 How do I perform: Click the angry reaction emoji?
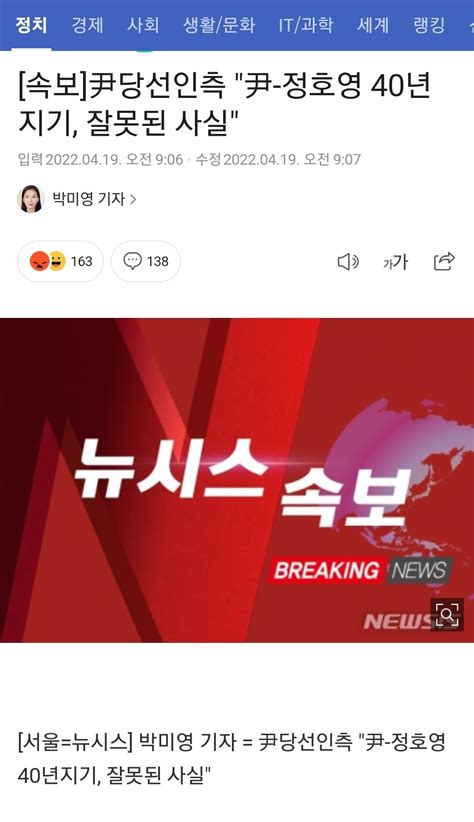click(39, 261)
